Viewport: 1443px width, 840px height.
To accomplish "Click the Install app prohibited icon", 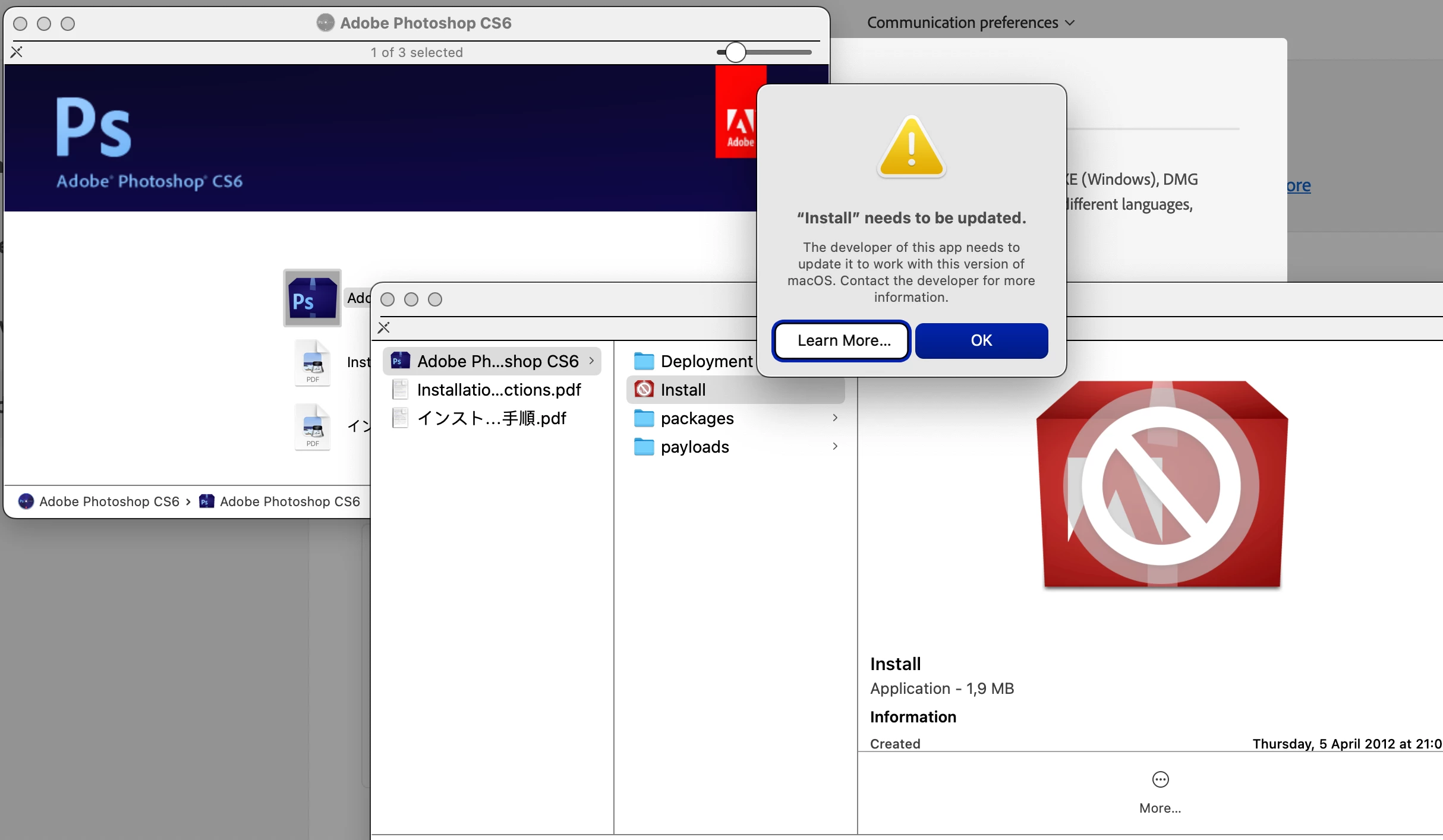I will 644,390.
